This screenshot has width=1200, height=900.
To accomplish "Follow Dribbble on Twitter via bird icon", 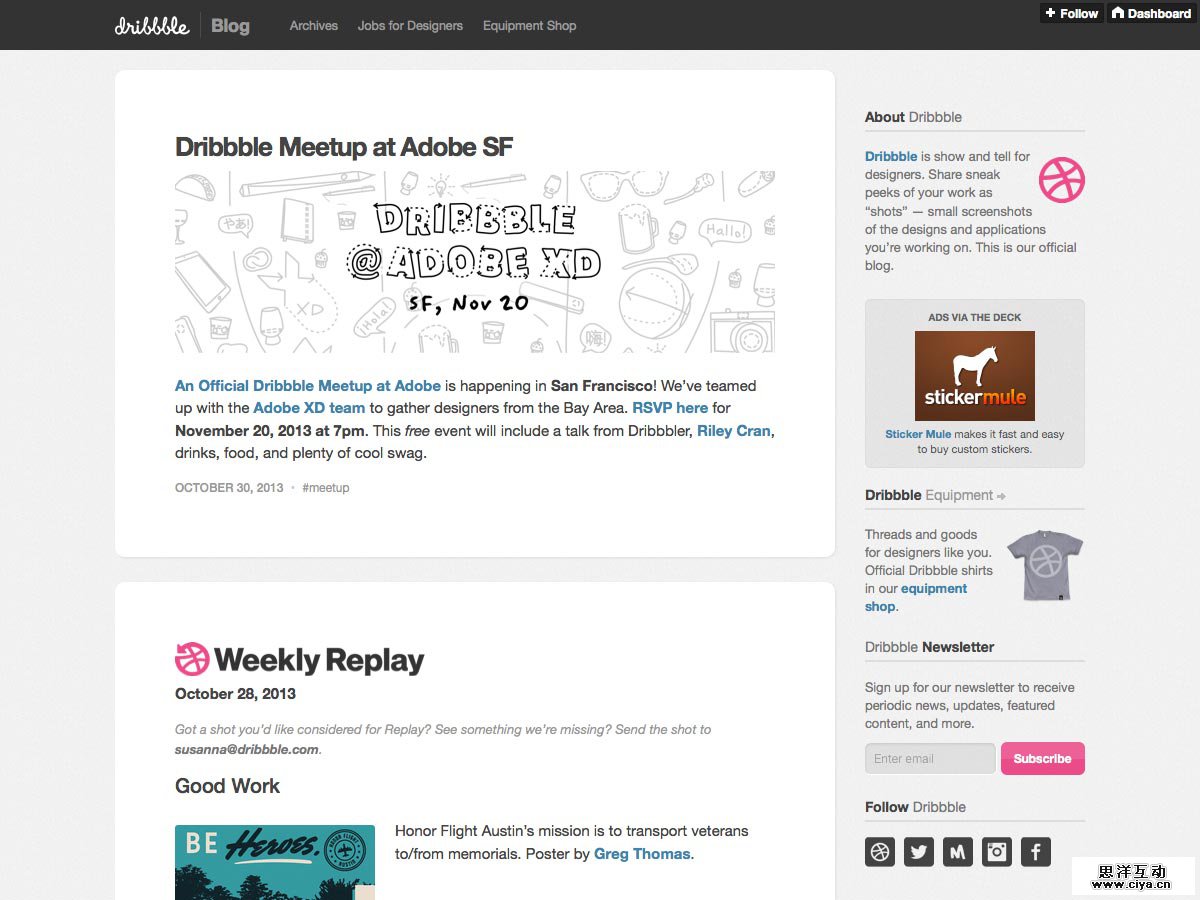I will (918, 851).
